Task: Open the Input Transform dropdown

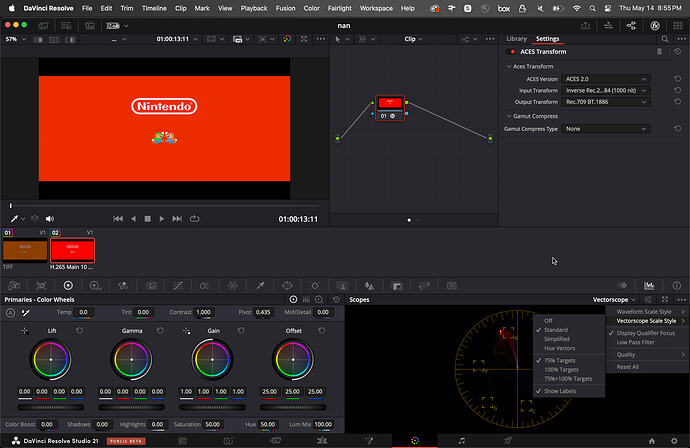Action: (605, 90)
